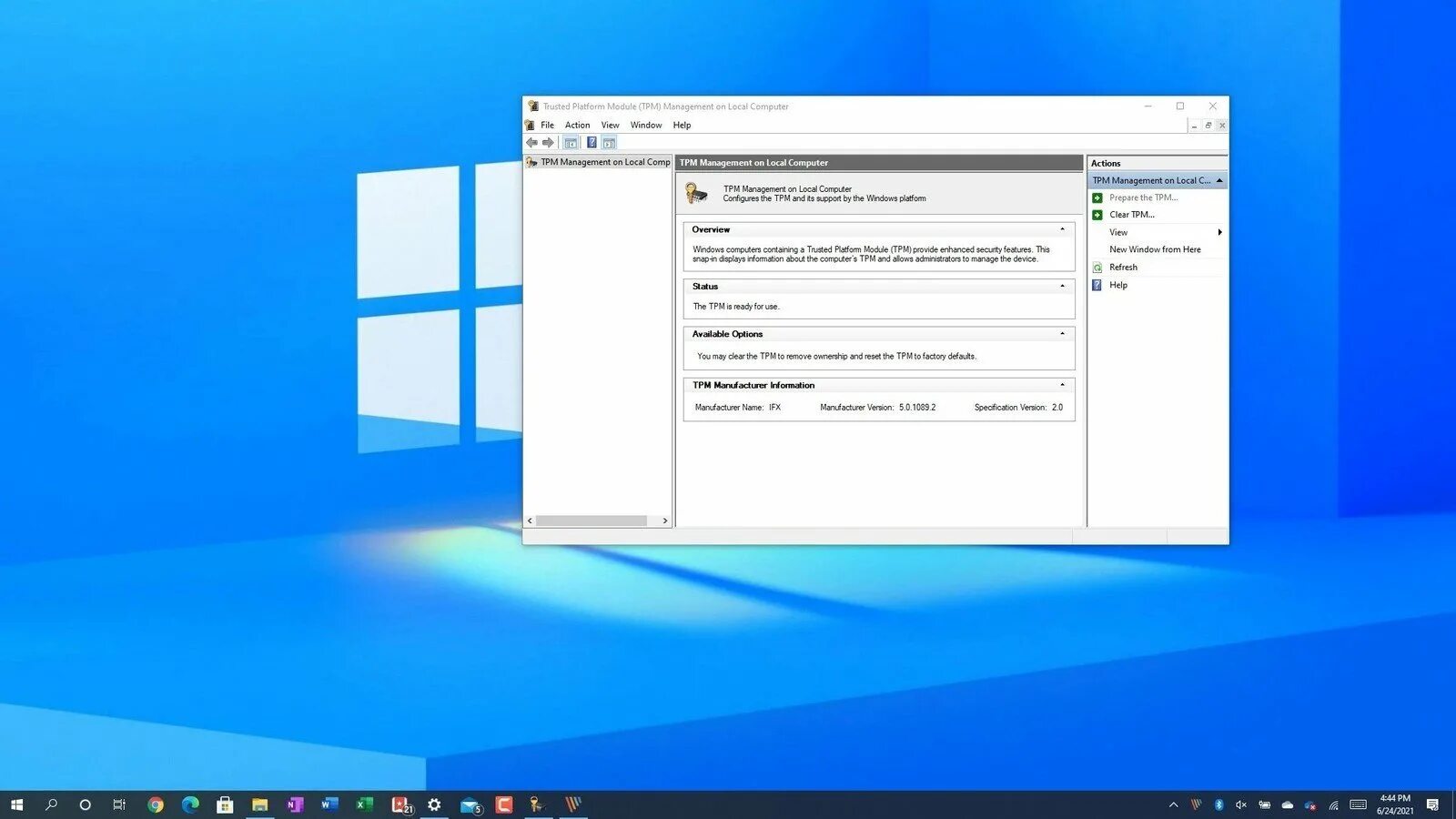Screen dimensions: 1456x819
Task: Collapse the TPM Management actions group
Action: pyautogui.click(x=1219, y=180)
